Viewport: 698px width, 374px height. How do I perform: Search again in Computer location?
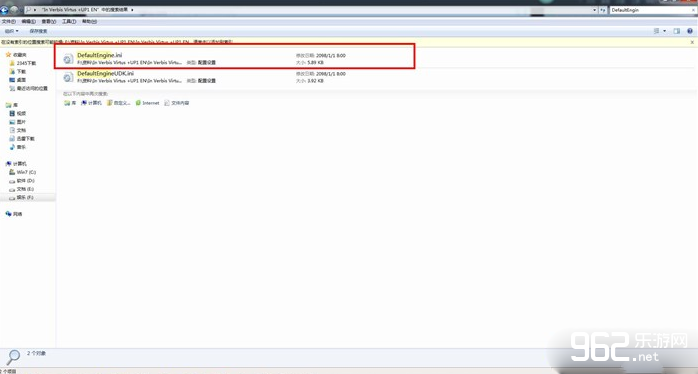tap(92, 103)
